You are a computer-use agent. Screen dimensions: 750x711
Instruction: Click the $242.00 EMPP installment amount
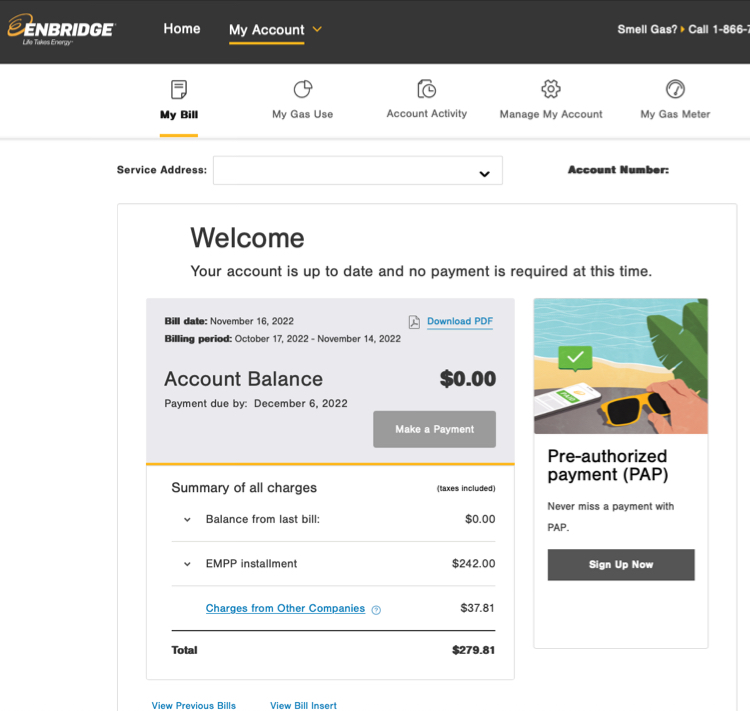click(474, 564)
